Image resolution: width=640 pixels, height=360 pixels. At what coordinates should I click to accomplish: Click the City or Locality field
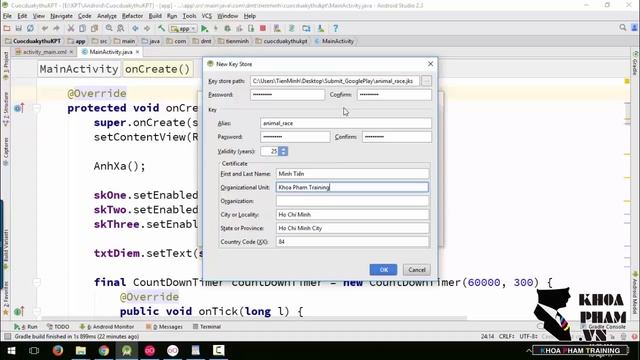[x=352, y=214]
